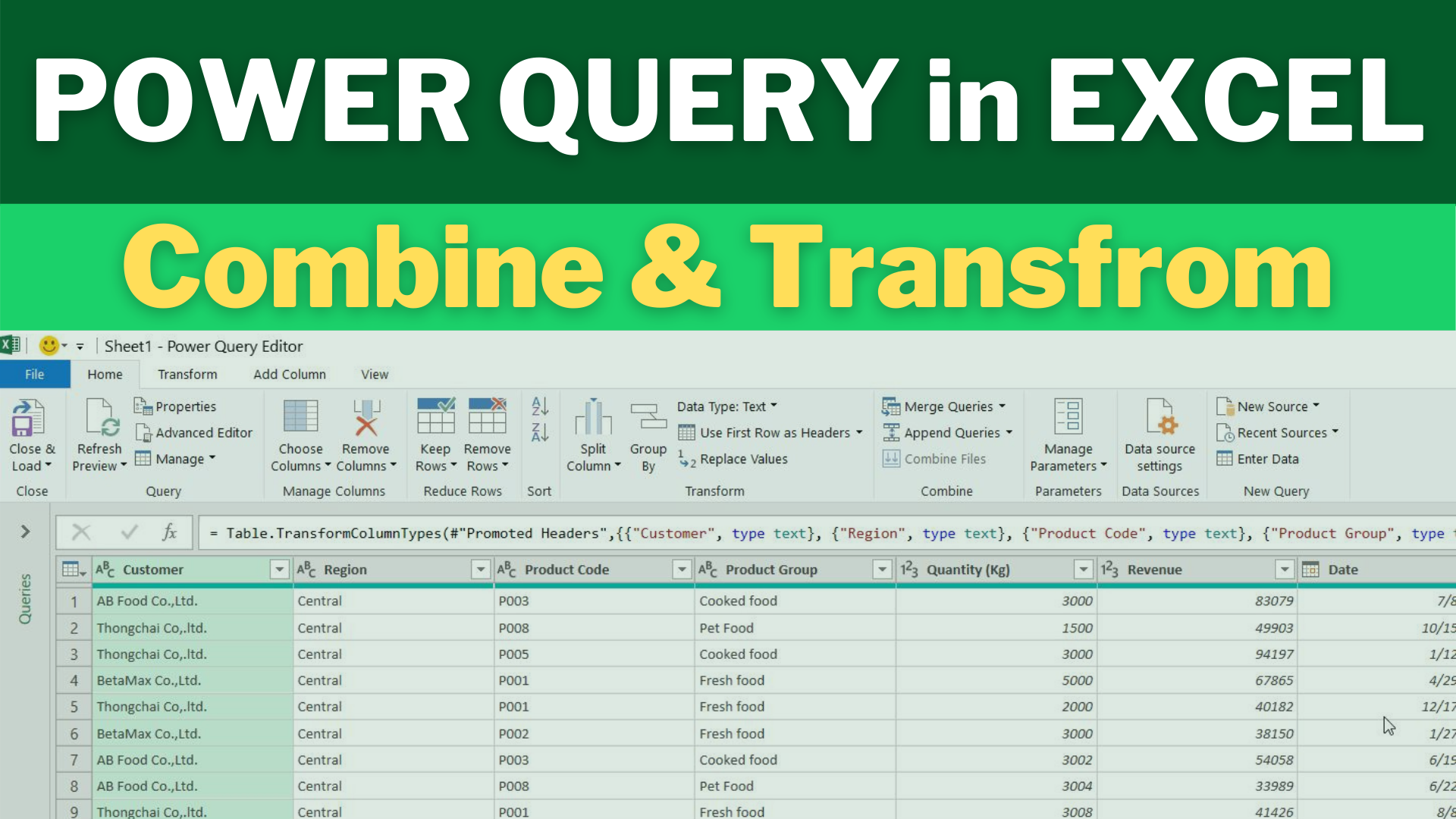The height and width of the screenshot is (819, 1456).
Task: Select Revenue cell 83079
Action: click(x=1197, y=601)
